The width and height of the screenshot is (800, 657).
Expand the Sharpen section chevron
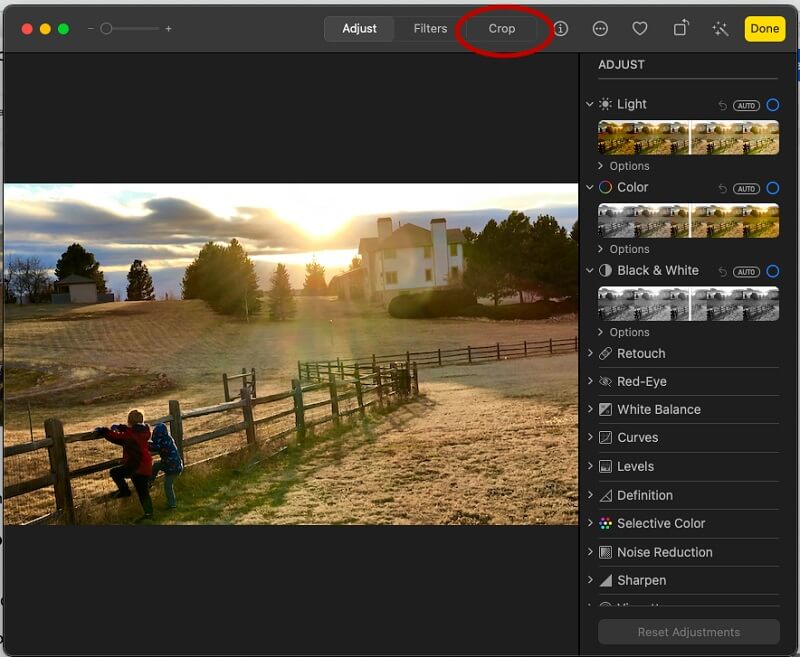click(590, 580)
